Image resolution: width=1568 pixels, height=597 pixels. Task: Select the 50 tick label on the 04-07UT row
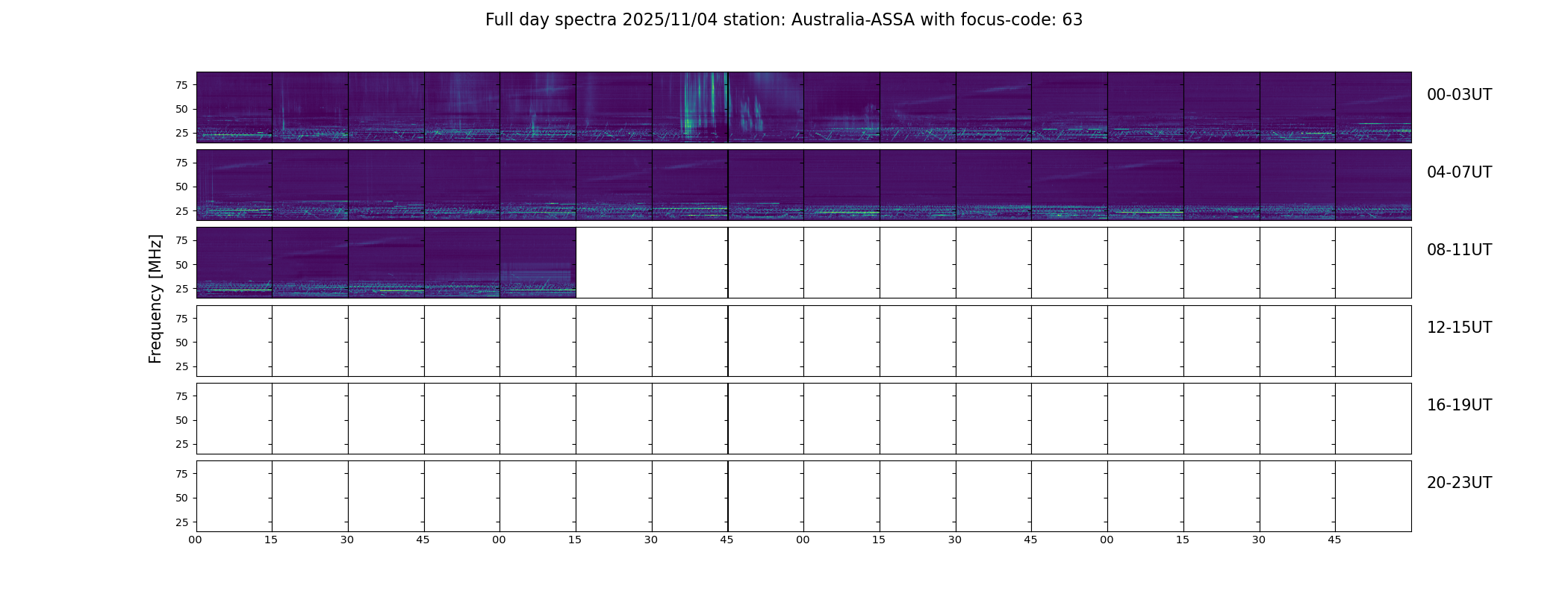181,187
